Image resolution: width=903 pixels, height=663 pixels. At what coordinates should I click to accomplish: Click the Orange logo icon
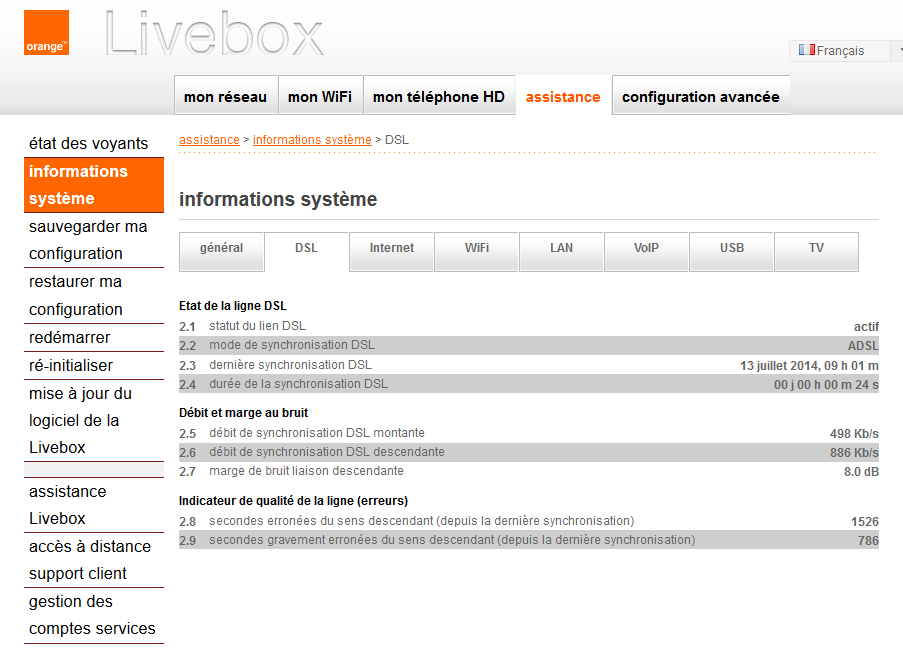point(45,32)
